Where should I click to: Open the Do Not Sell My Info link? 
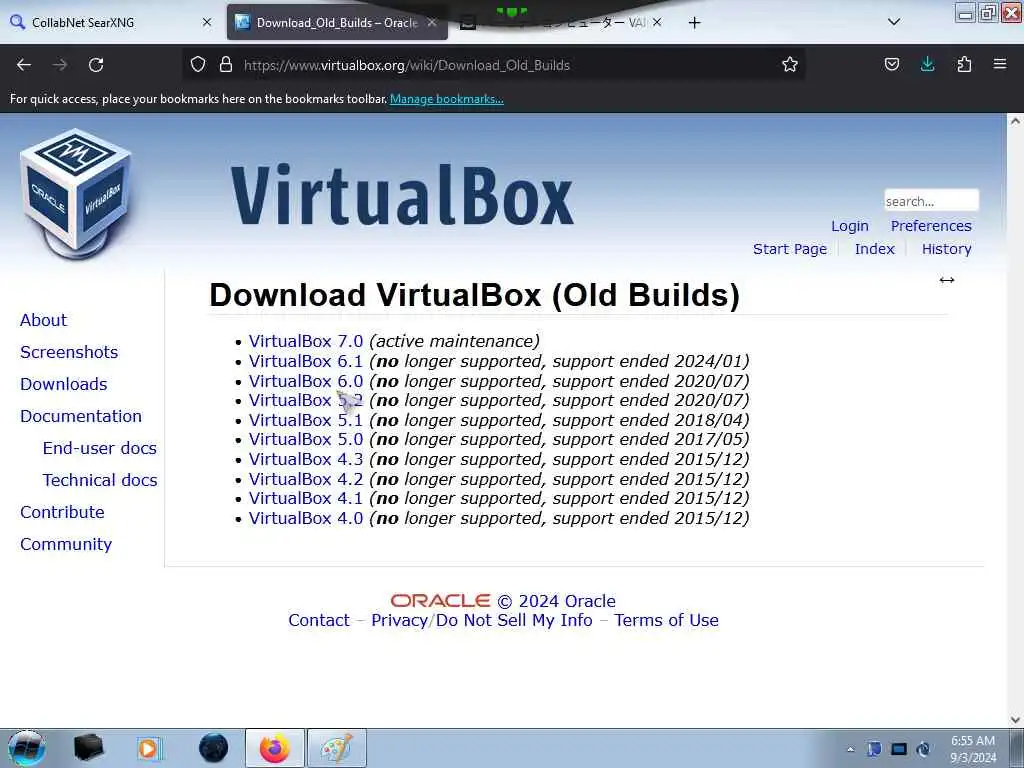click(514, 620)
